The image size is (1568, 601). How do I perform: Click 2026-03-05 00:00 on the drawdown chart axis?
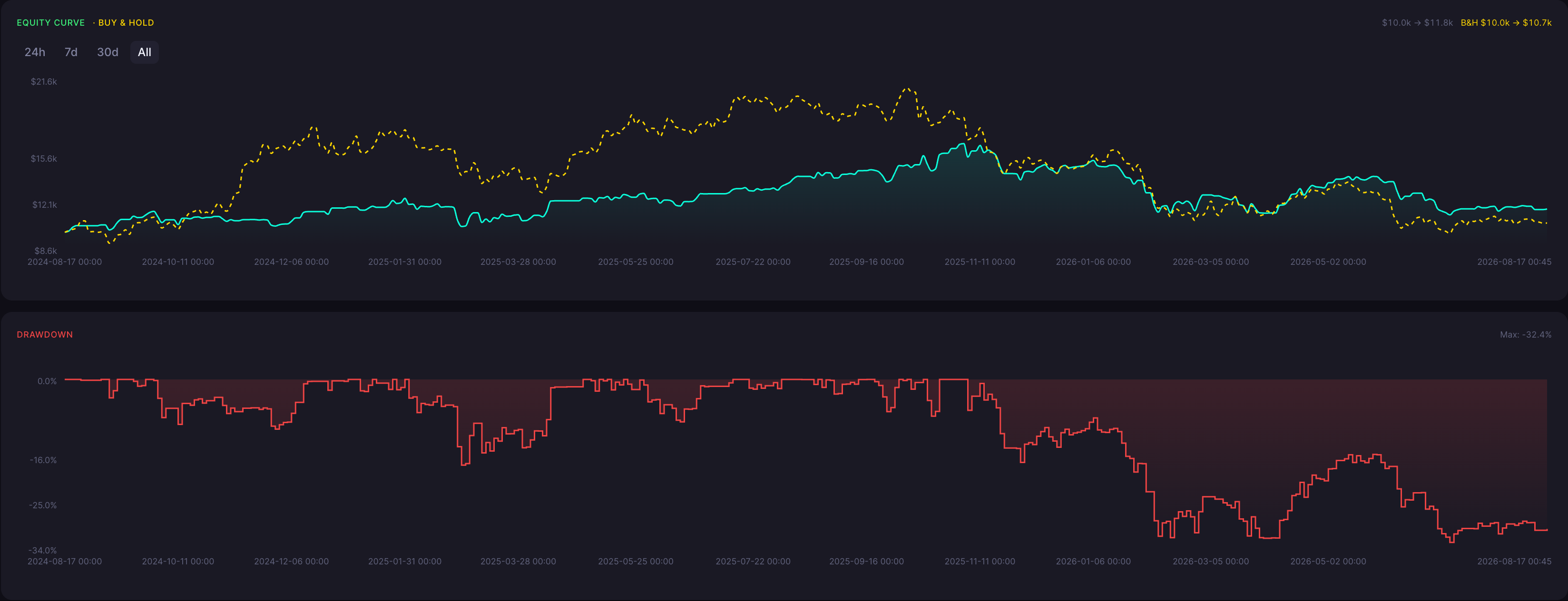1211,562
